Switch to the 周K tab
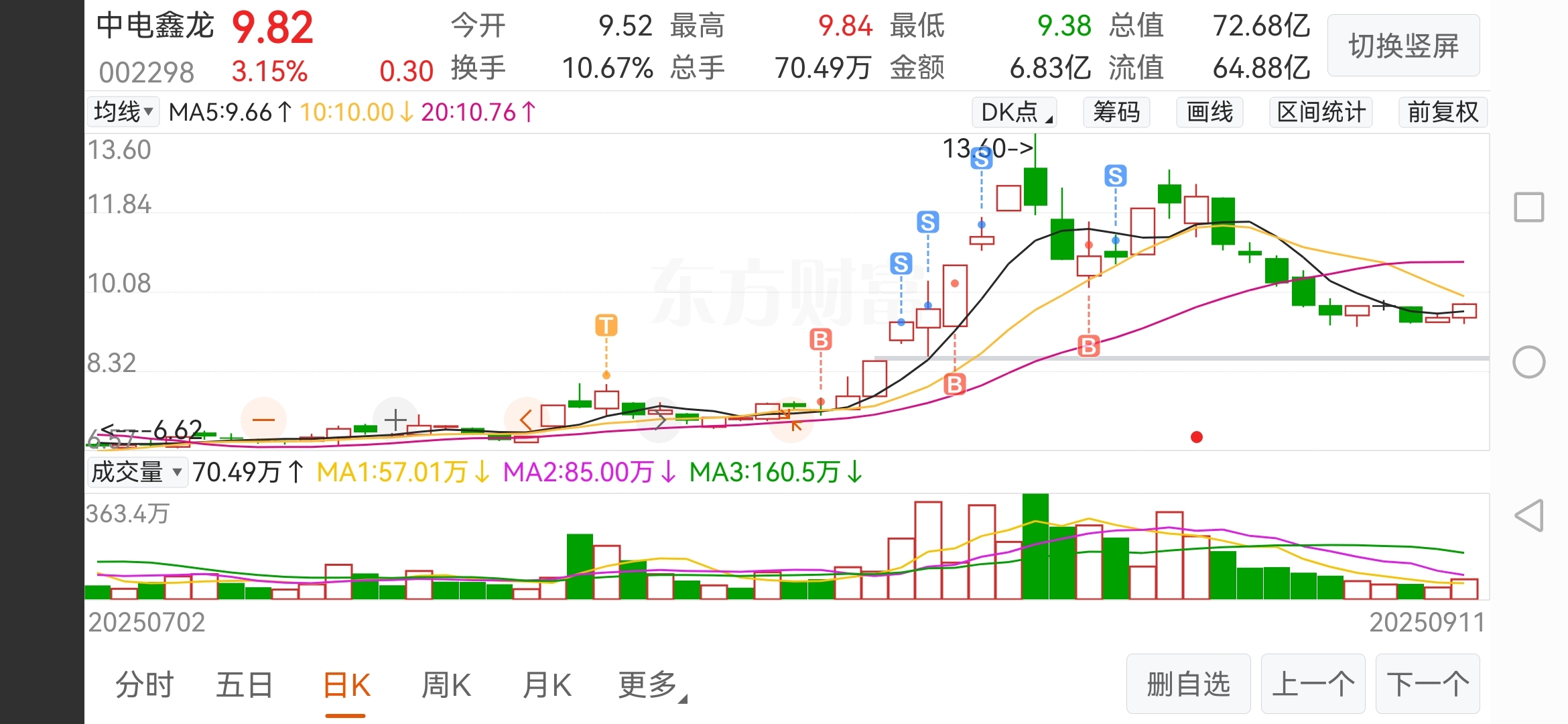The image size is (1568, 724). 446,685
